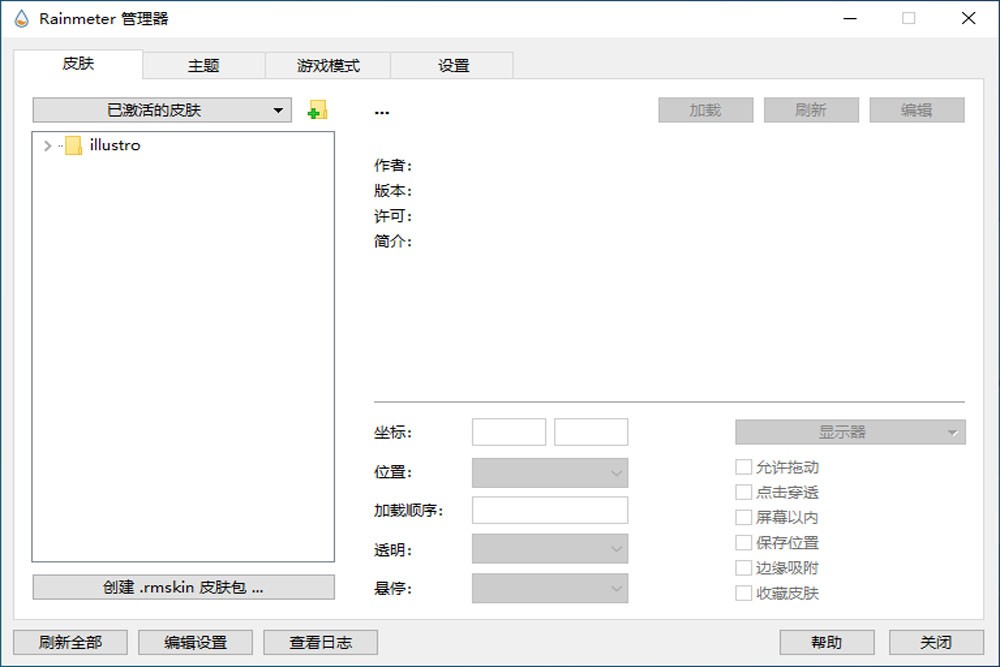Switch to the 游戏模式 tab
The image size is (1000, 667).
326,64
